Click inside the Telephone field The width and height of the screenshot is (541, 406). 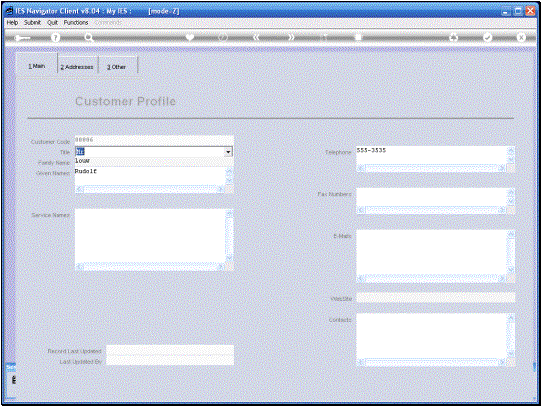[x=431, y=155]
